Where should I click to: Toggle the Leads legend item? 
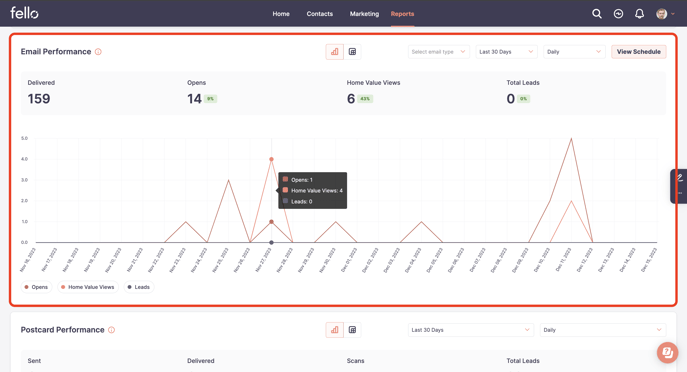coord(139,287)
